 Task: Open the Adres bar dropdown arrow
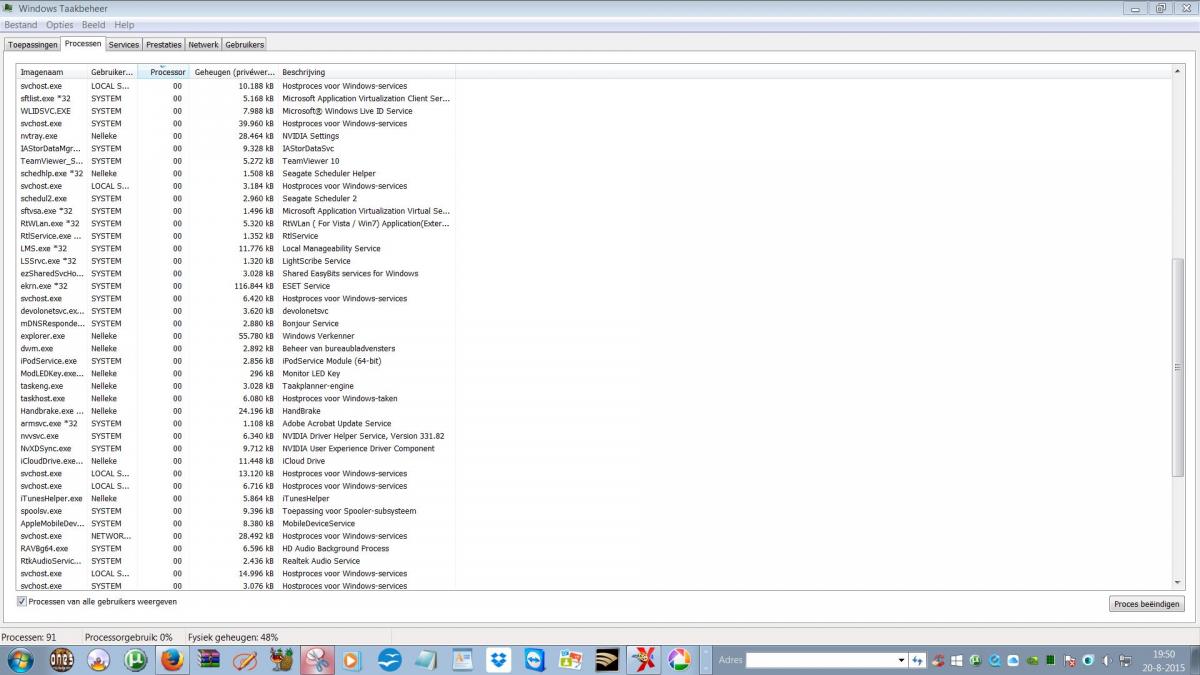click(x=902, y=660)
